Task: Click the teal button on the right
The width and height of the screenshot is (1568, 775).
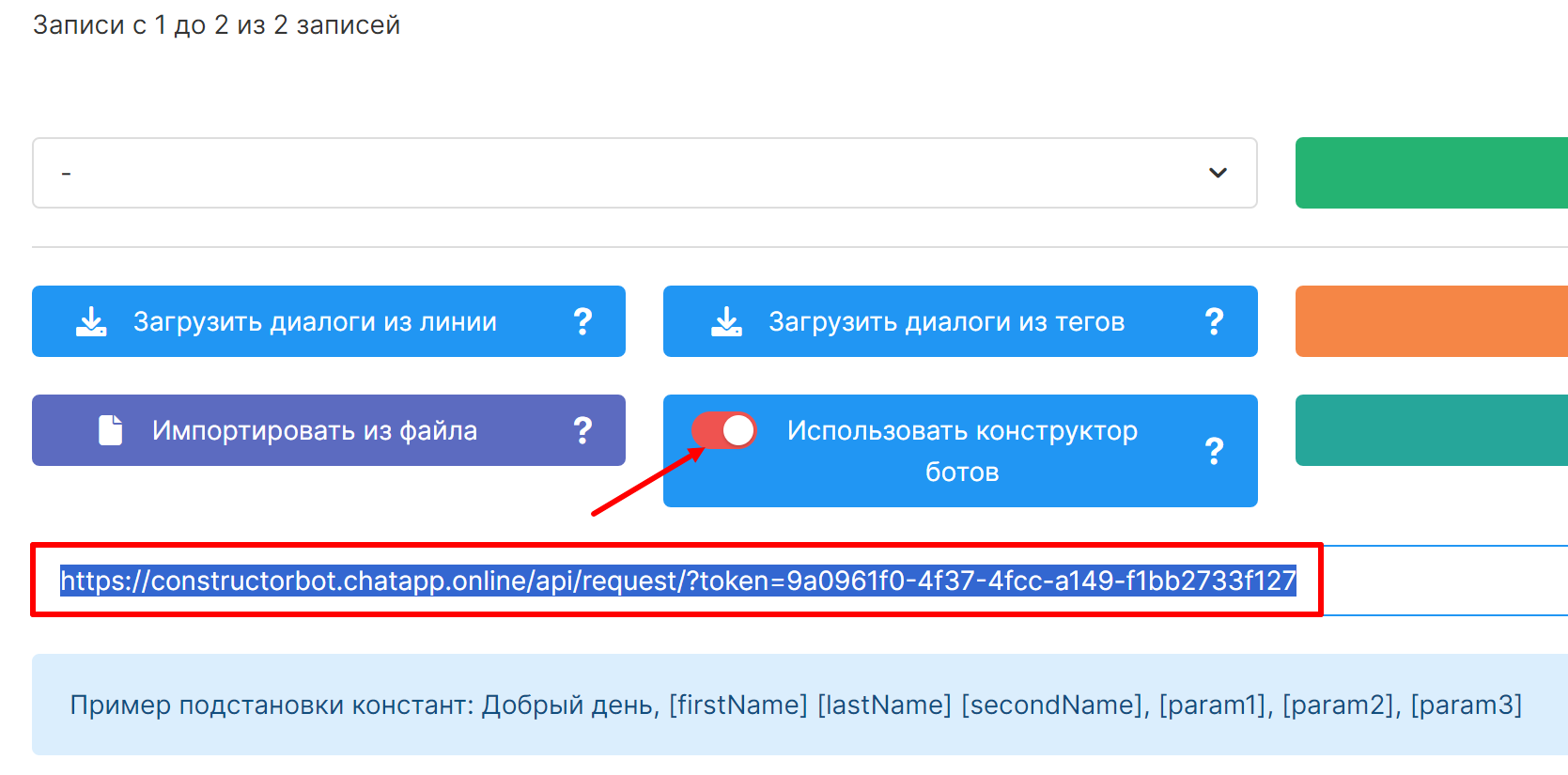Action: 1431,430
